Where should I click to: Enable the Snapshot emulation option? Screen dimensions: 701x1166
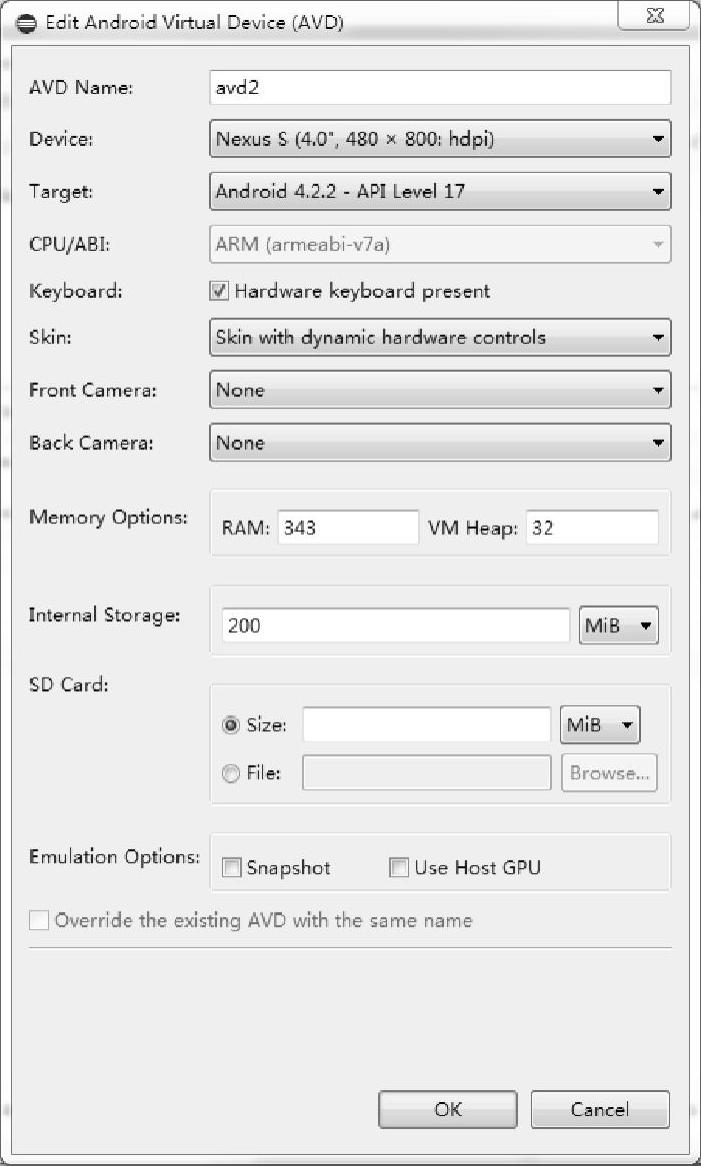232,868
